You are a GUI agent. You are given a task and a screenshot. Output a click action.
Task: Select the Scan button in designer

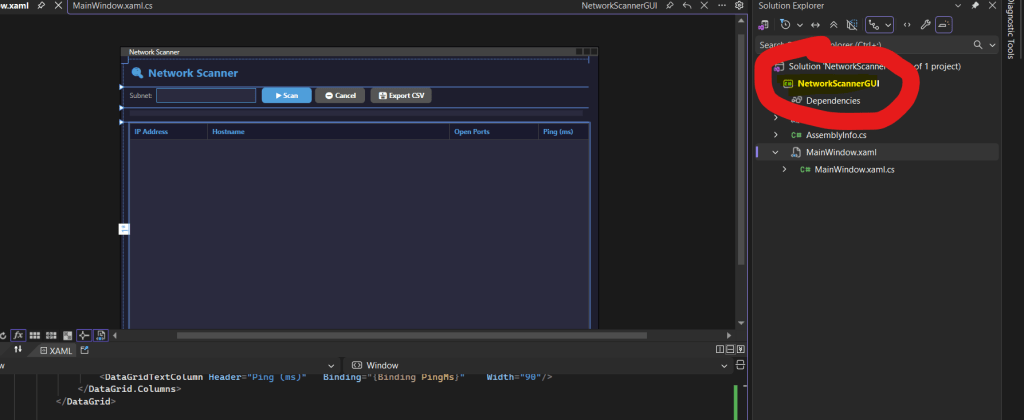coord(286,96)
